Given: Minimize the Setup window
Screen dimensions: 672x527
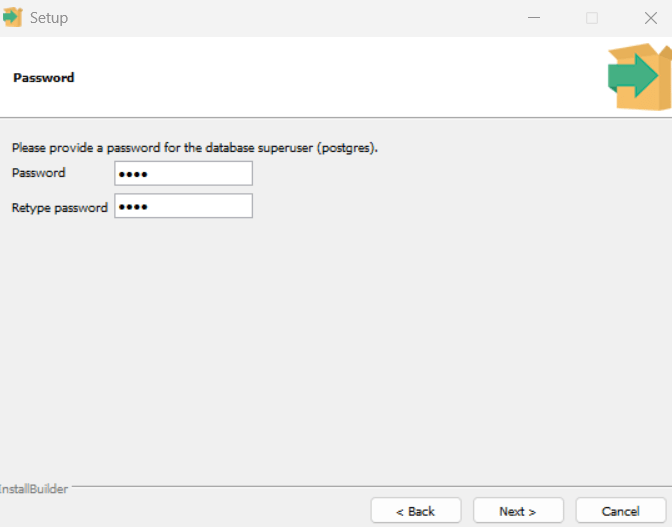Looking at the screenshot, I should [534, 18].
